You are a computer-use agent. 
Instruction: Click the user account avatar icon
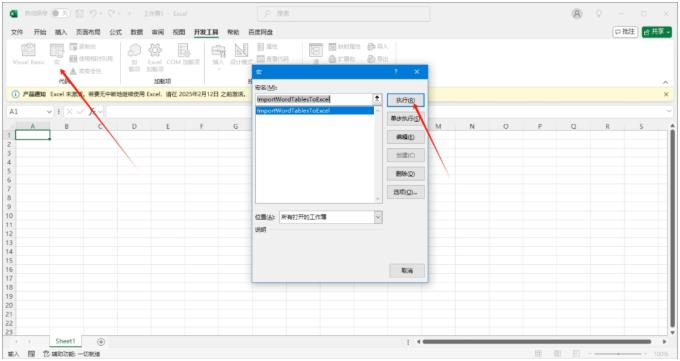click(x=577, y=13)
